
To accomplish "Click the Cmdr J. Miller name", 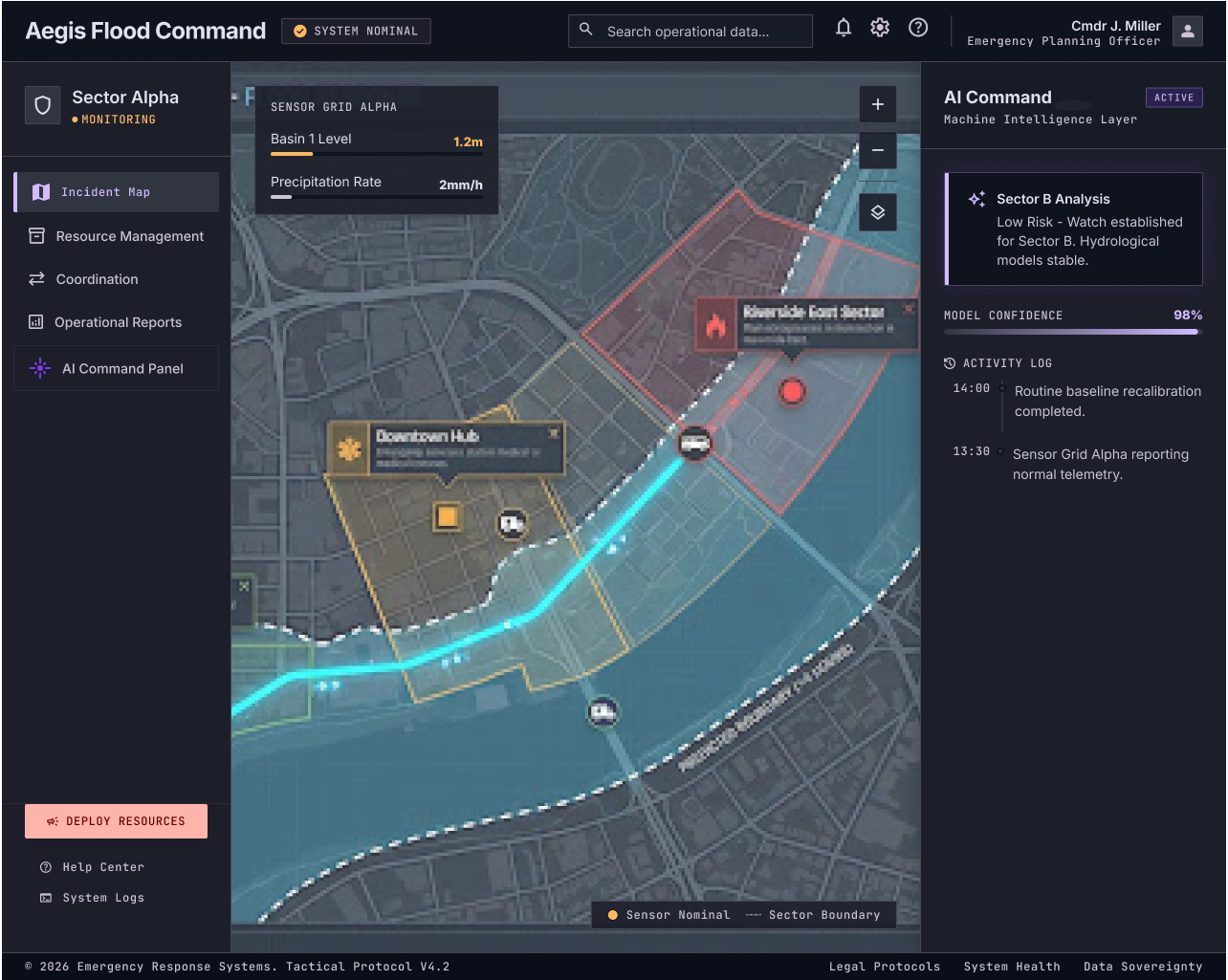I will 1116,26.
